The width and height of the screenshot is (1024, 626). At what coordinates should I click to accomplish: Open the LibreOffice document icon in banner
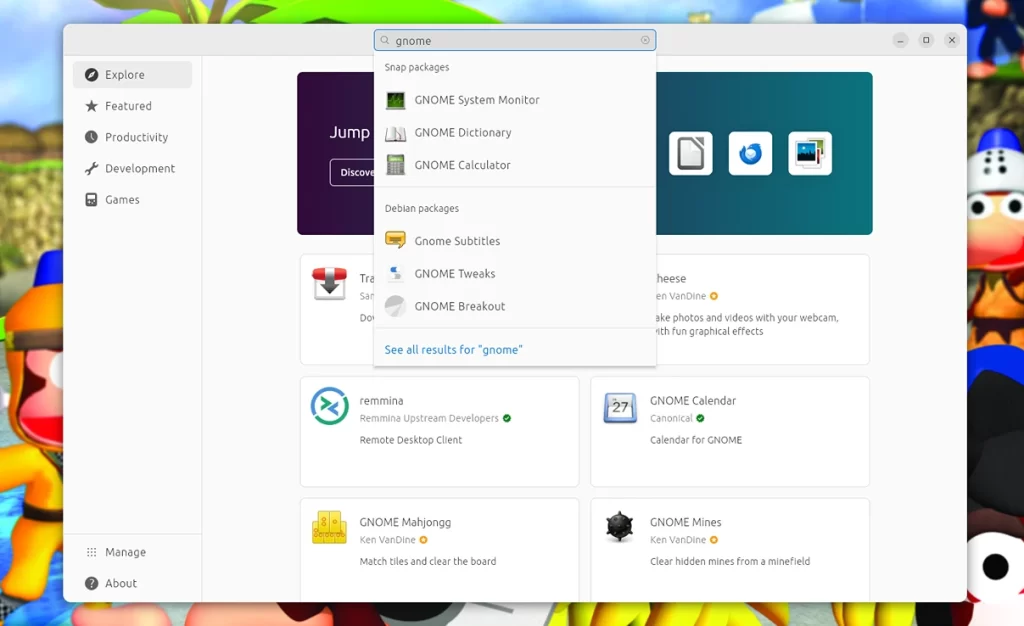690,153
